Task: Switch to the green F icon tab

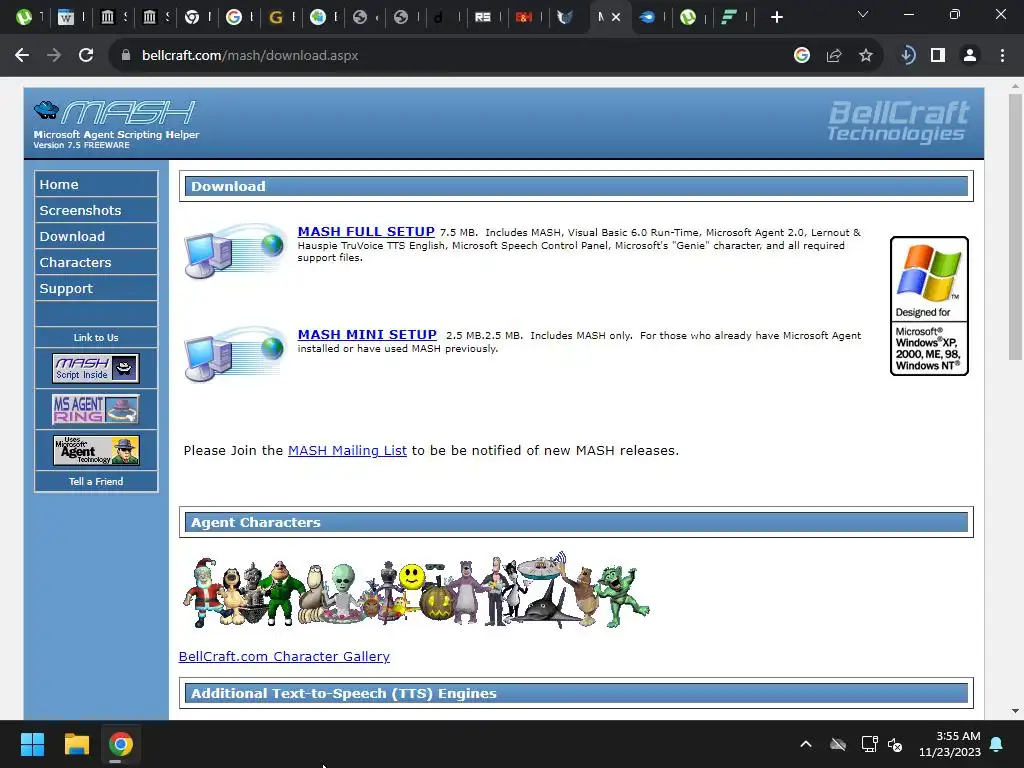Action: click(729, 18)
